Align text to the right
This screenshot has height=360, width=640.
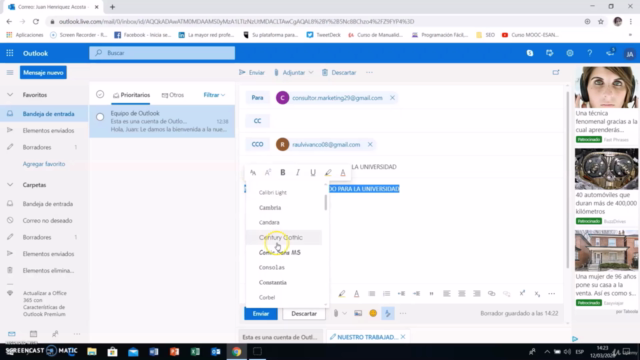tap(477, 293)
